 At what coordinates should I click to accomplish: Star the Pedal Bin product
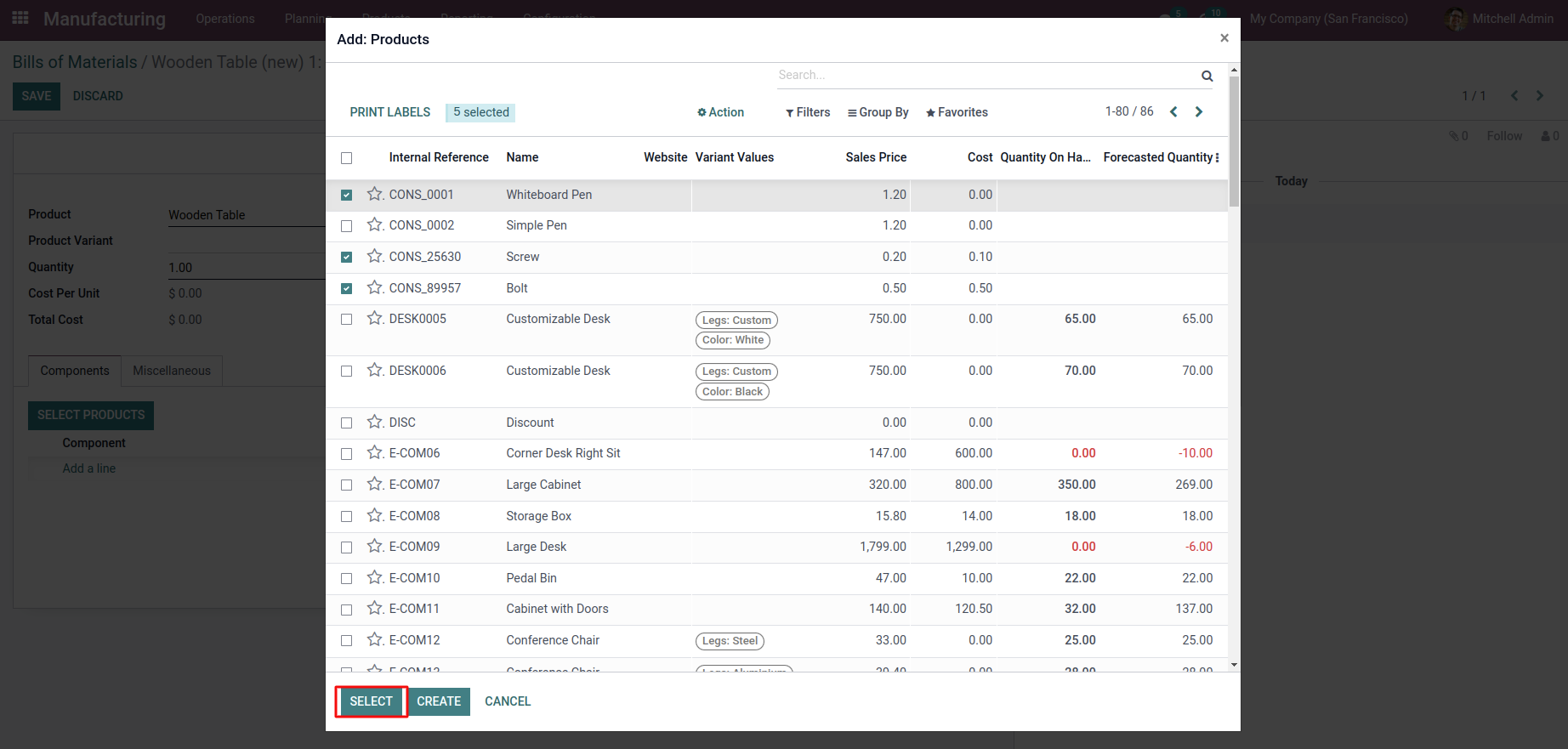375,577
